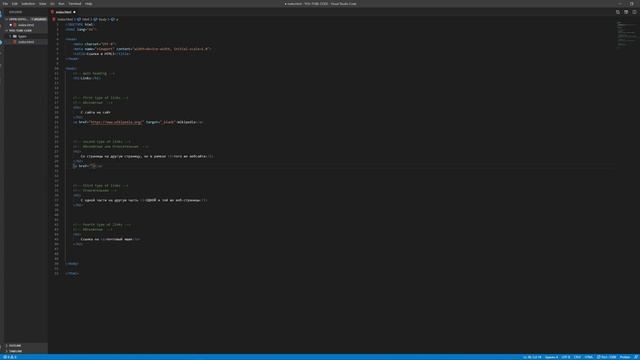
Task: Click the closing html tag line
Action: coord(72,273)
